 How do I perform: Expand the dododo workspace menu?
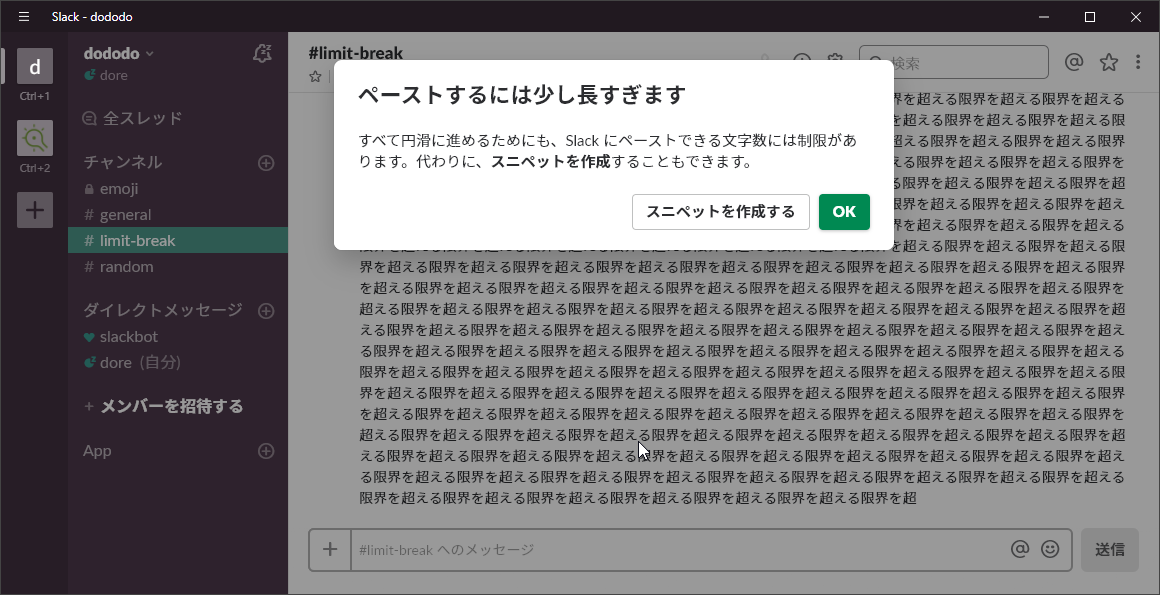119,53
